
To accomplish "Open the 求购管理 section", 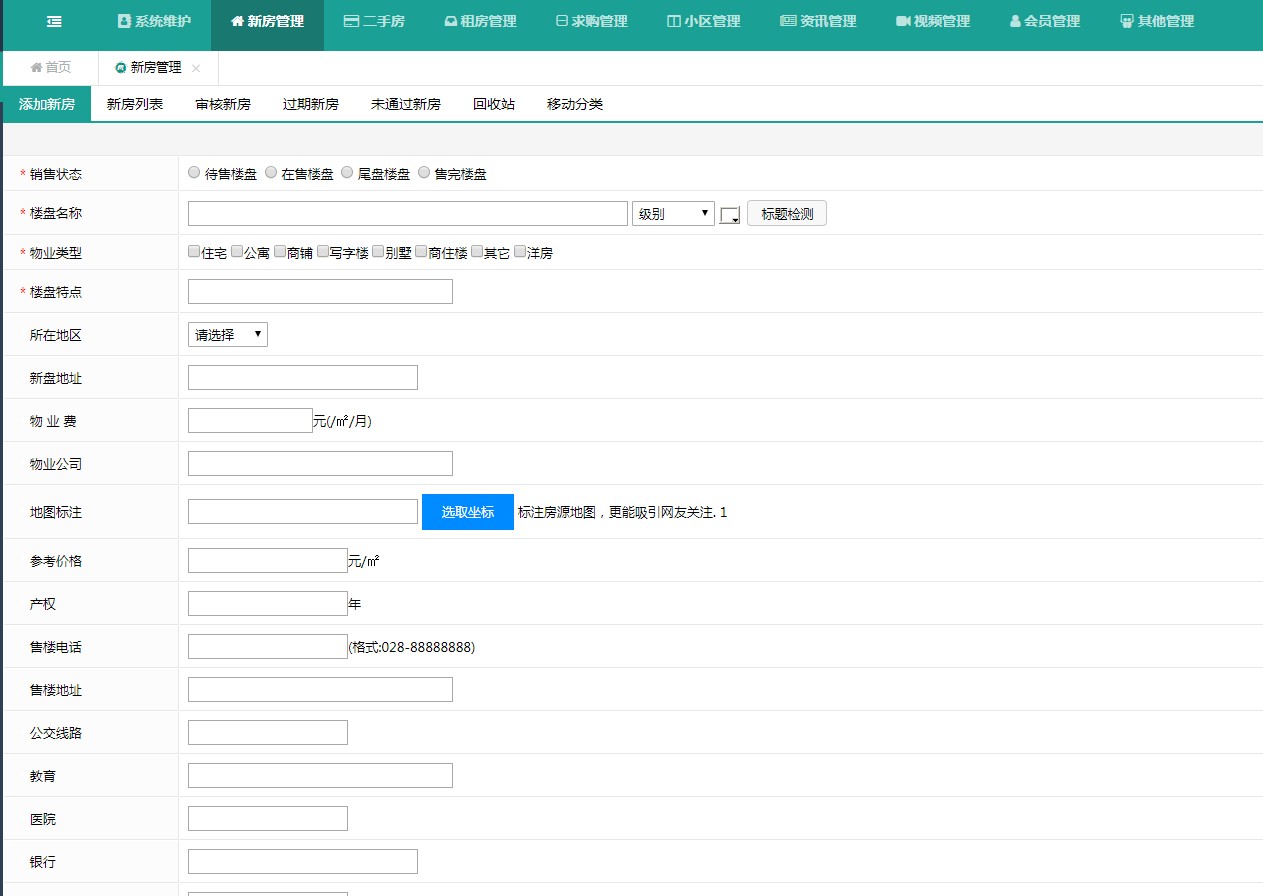I will point(591,21).
